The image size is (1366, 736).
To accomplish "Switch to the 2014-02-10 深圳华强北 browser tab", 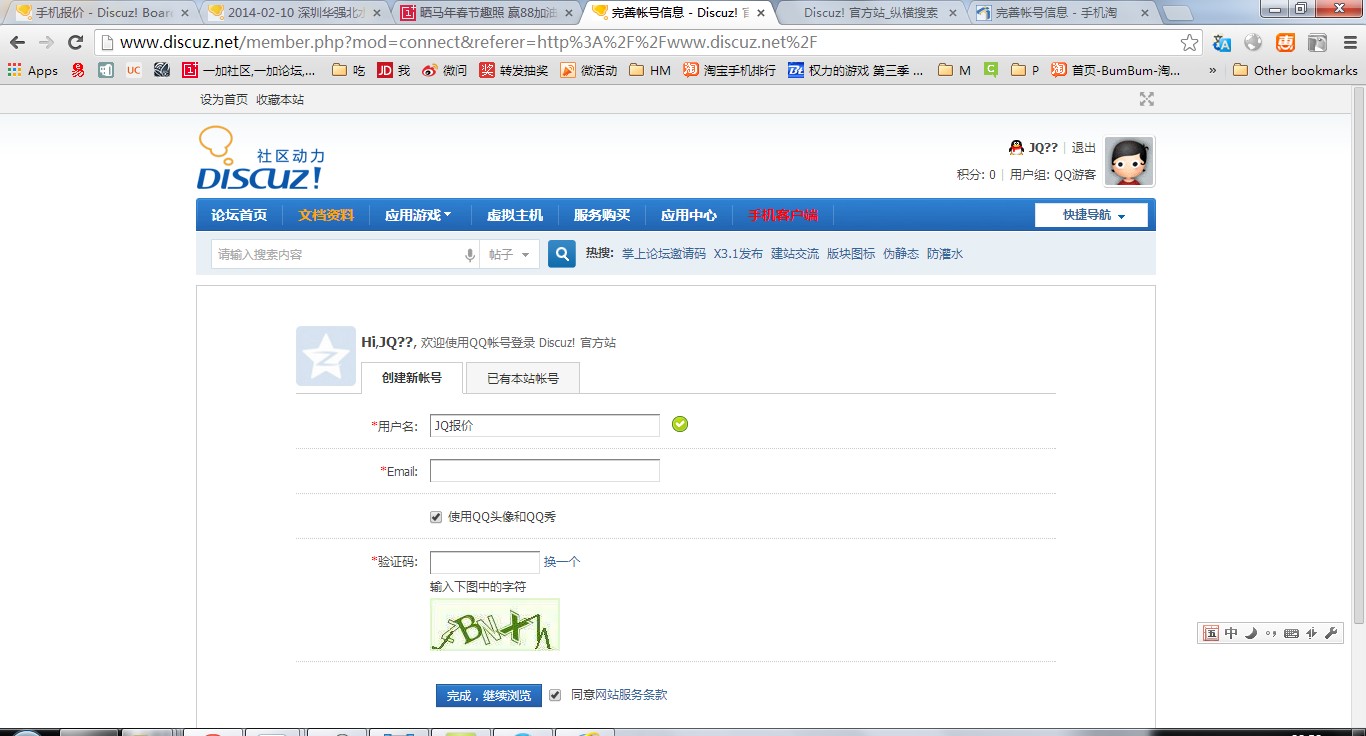I will pos(294,13).
